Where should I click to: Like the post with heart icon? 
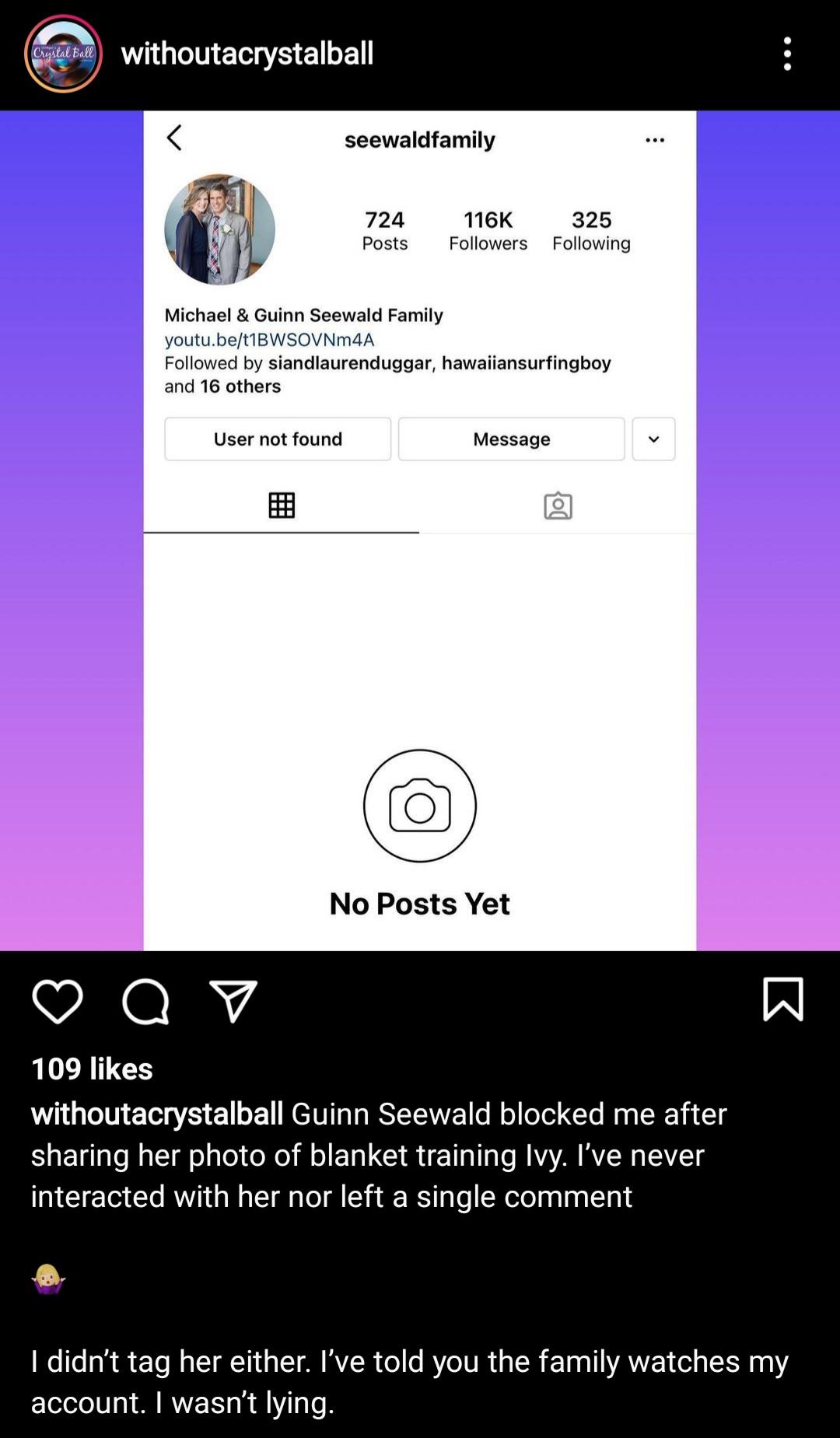point(58,1001)
